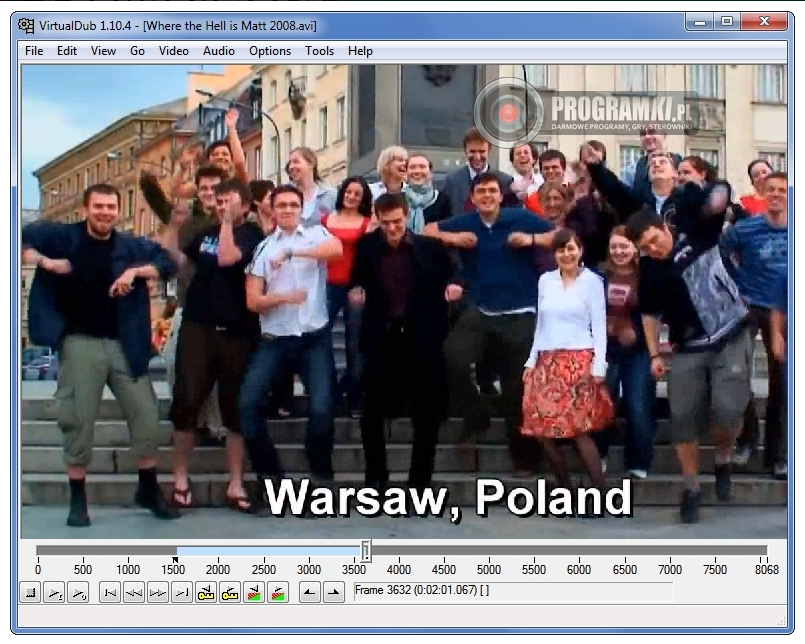This screenshot has width=805, height=644.
Task: Open the File menu
Action: 34,51
